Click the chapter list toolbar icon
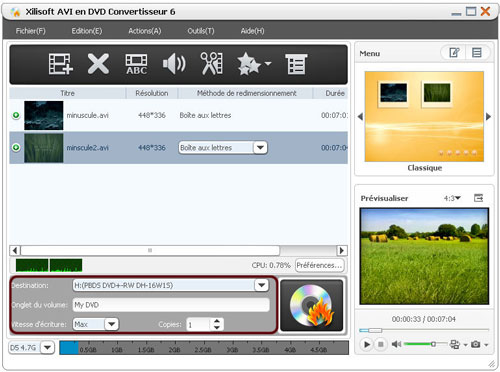Viewport: 500px width, 372px height. pos(296,64)
